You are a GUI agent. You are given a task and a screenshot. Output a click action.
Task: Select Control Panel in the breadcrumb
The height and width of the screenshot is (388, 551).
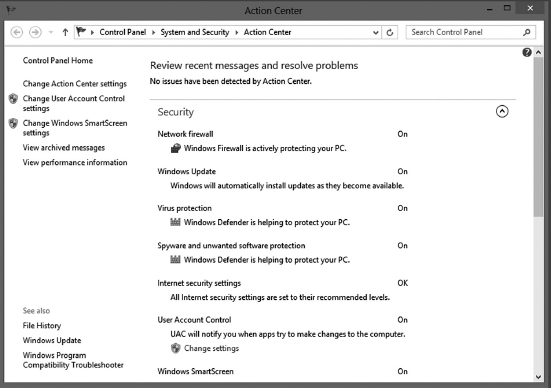(123, 32)
